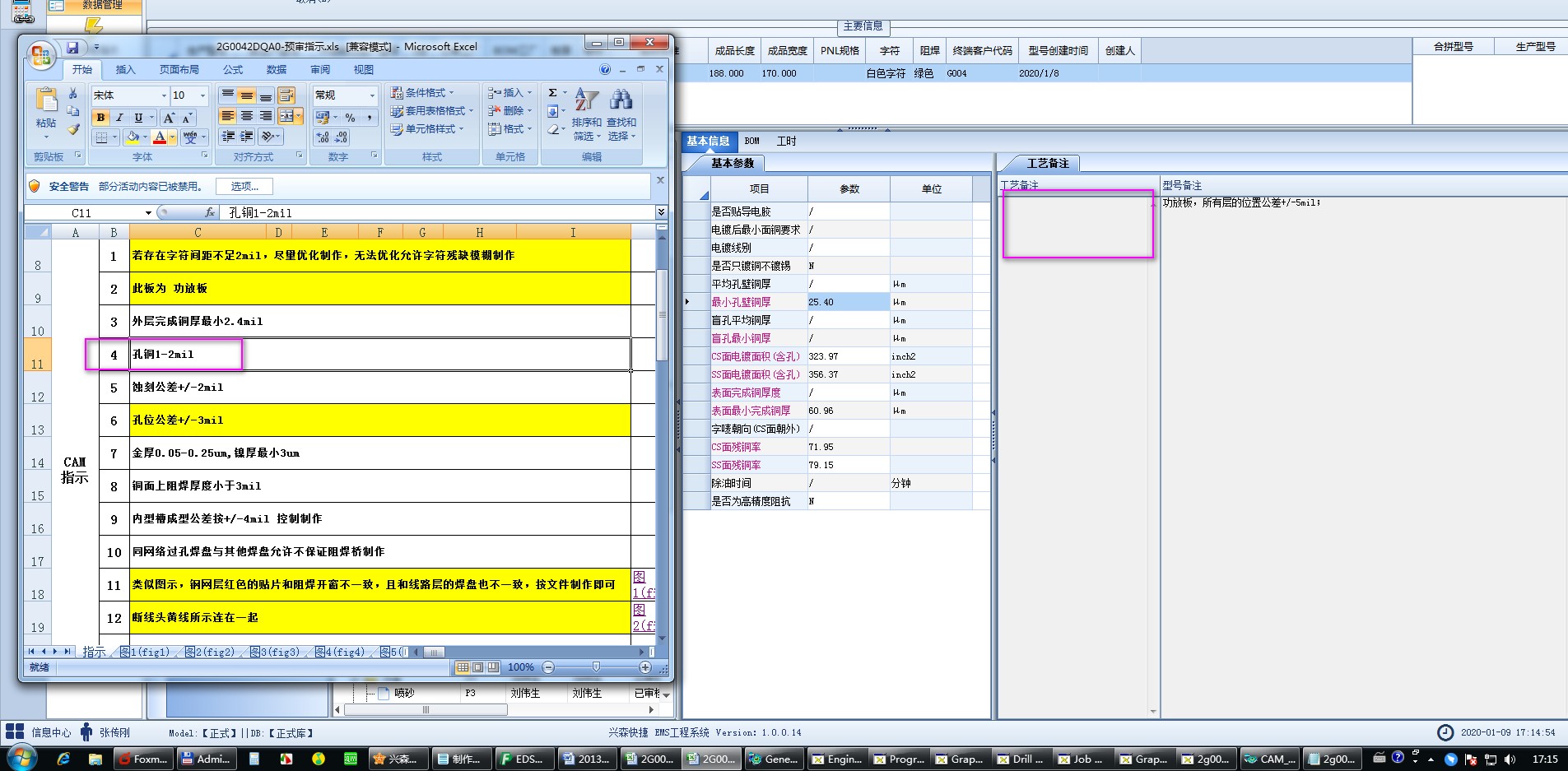The height and width of the screenshot is (771, 1568).
Task: Click the decrease indent icon
Action: coord(228,137)
